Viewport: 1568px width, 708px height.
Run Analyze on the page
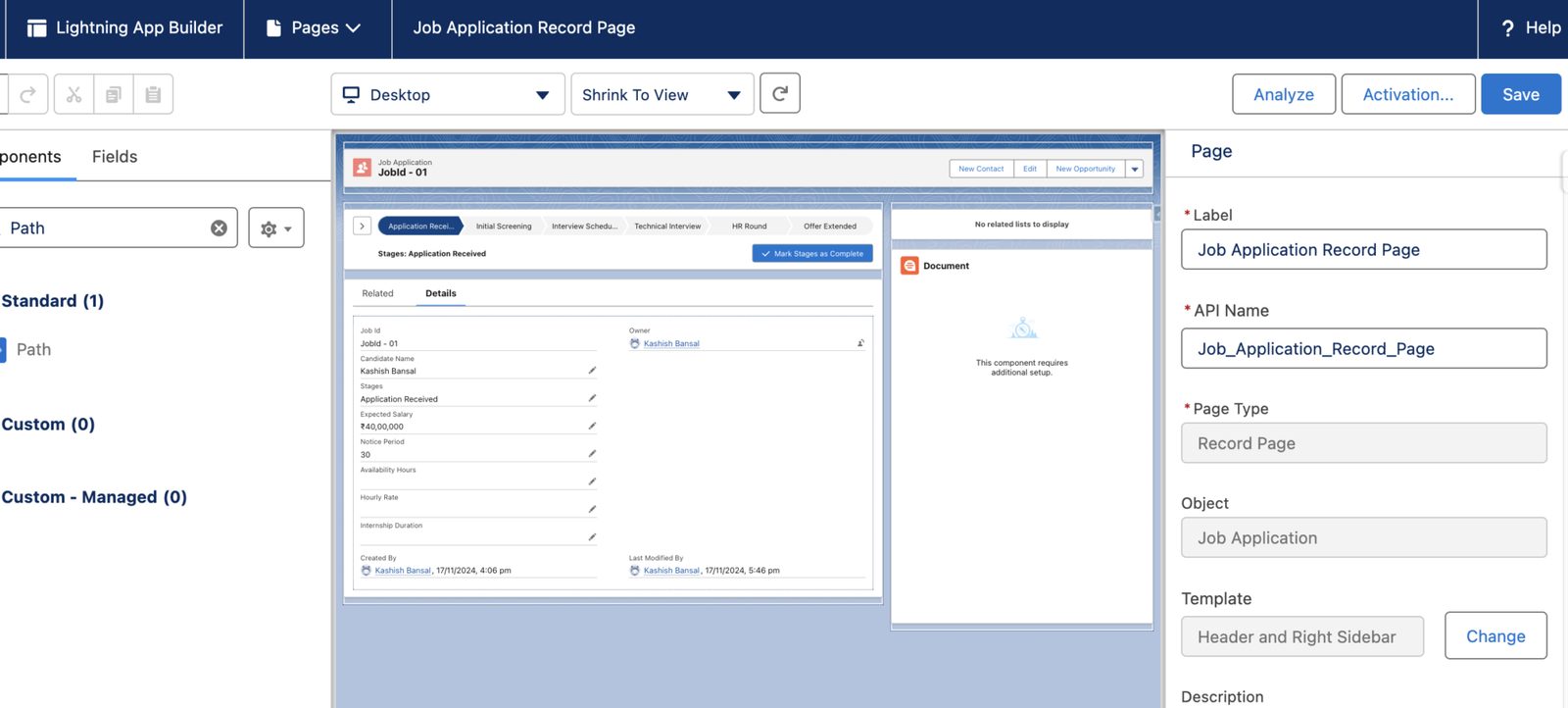1283,94
